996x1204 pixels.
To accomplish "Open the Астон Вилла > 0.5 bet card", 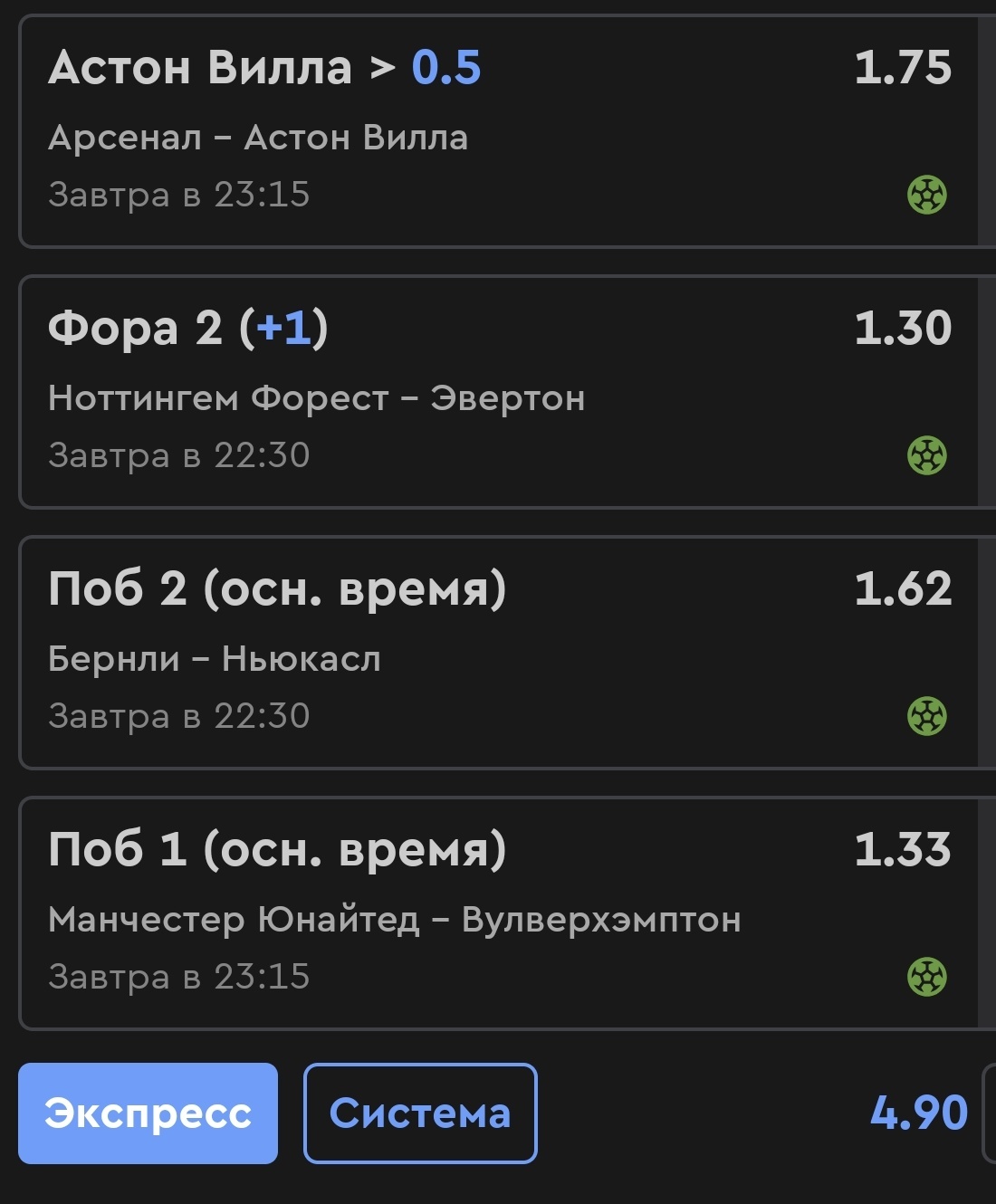I will pos(498,131).
